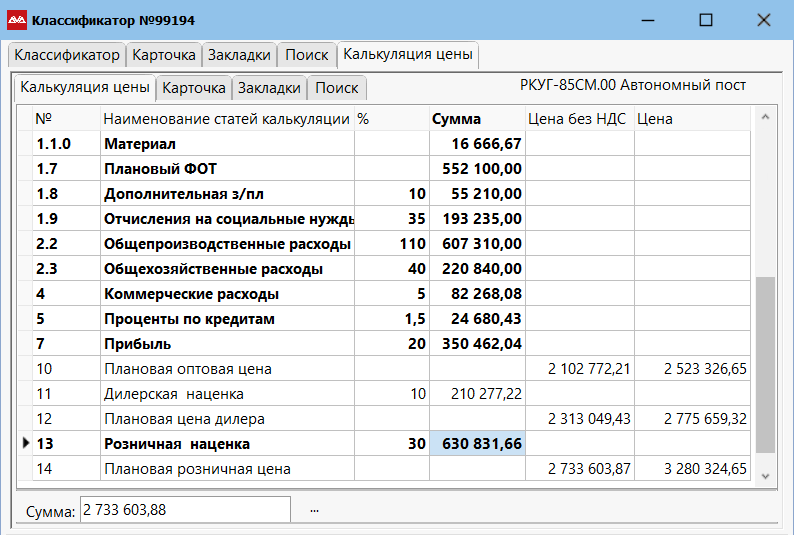Click the row indicator arrow beside row 13
Image resolution: width=794 pixels, height=535 pixels.
(26, 444)
